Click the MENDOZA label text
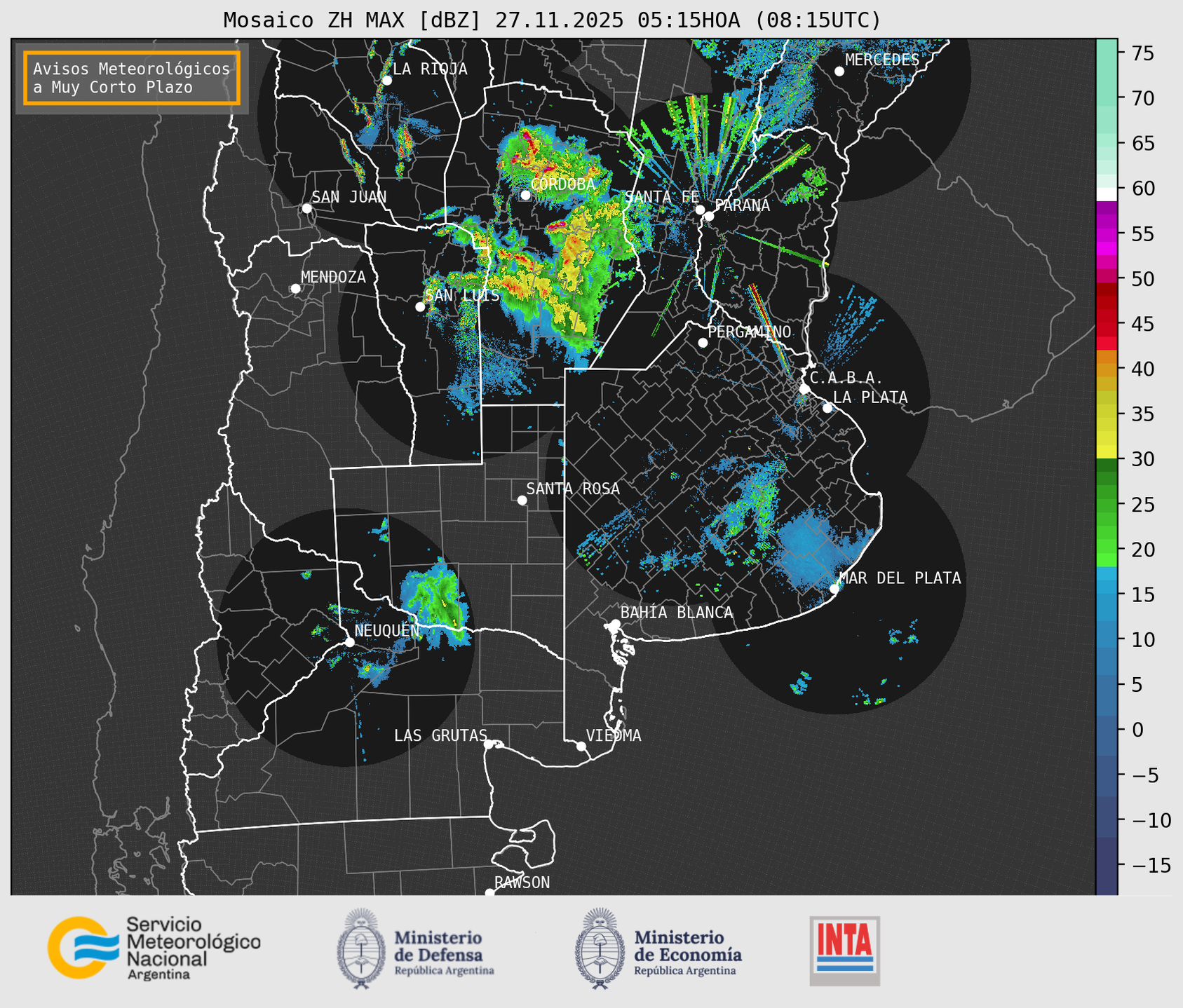The height and width of the screenshot is (1008, 1183). pos(333,277)
